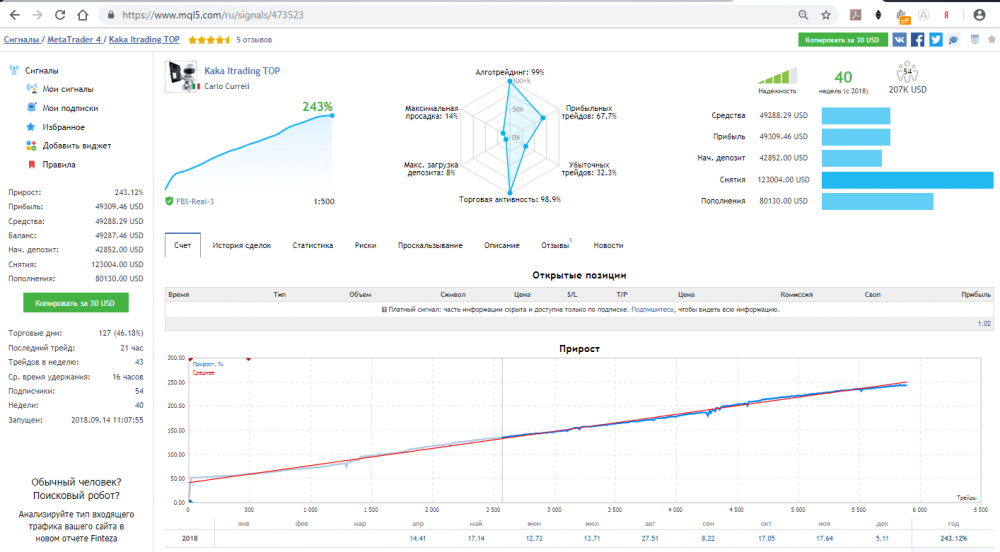
Task: Switch to Новости tab
Action: [608, 245]
